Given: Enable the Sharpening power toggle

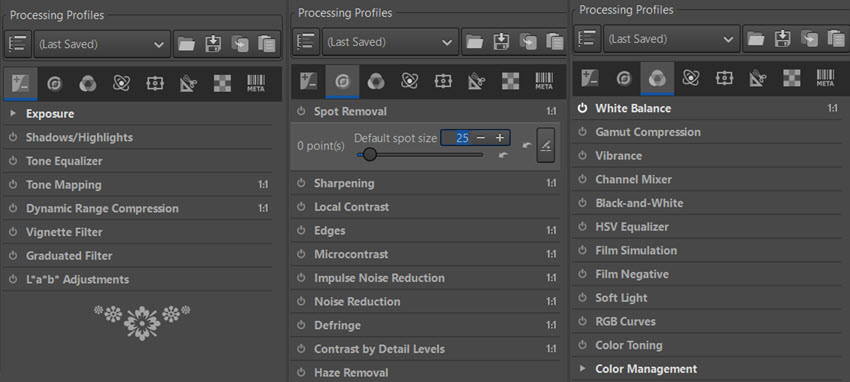Looking at the screenshot, I should (301, 183).
